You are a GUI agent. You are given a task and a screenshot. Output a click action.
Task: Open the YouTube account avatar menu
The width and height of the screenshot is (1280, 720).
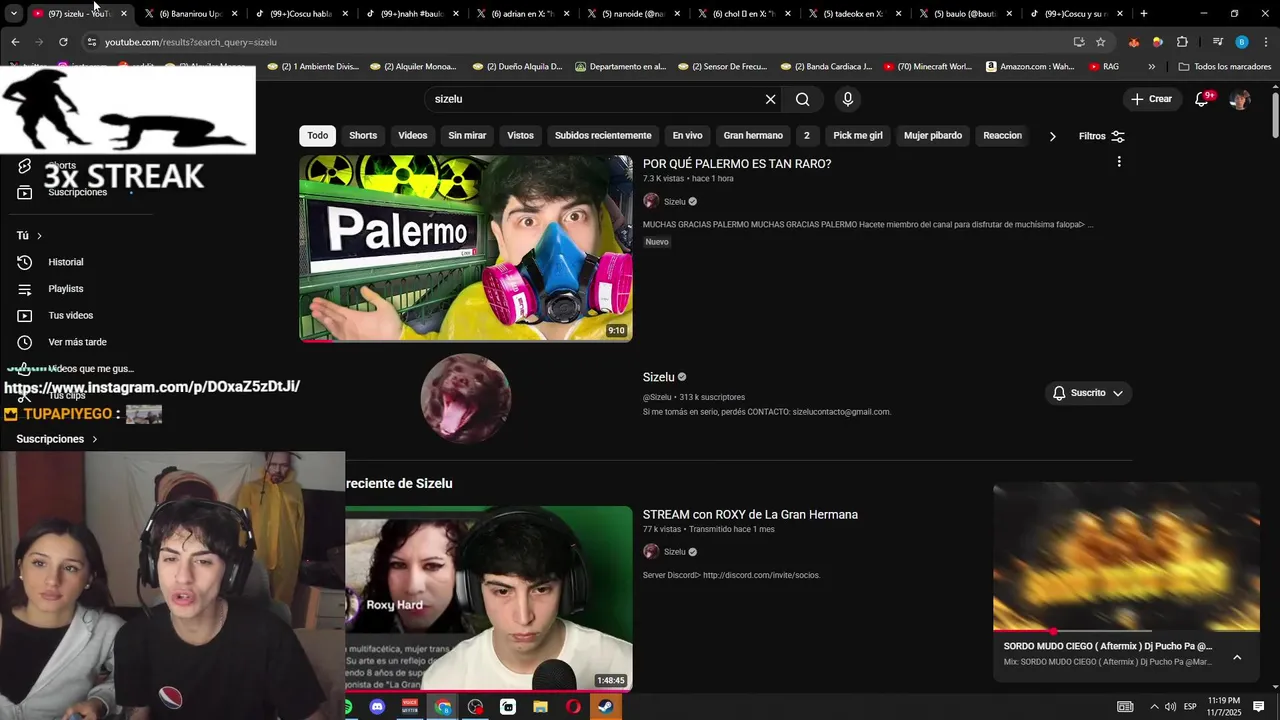(x=1240, y=99)
